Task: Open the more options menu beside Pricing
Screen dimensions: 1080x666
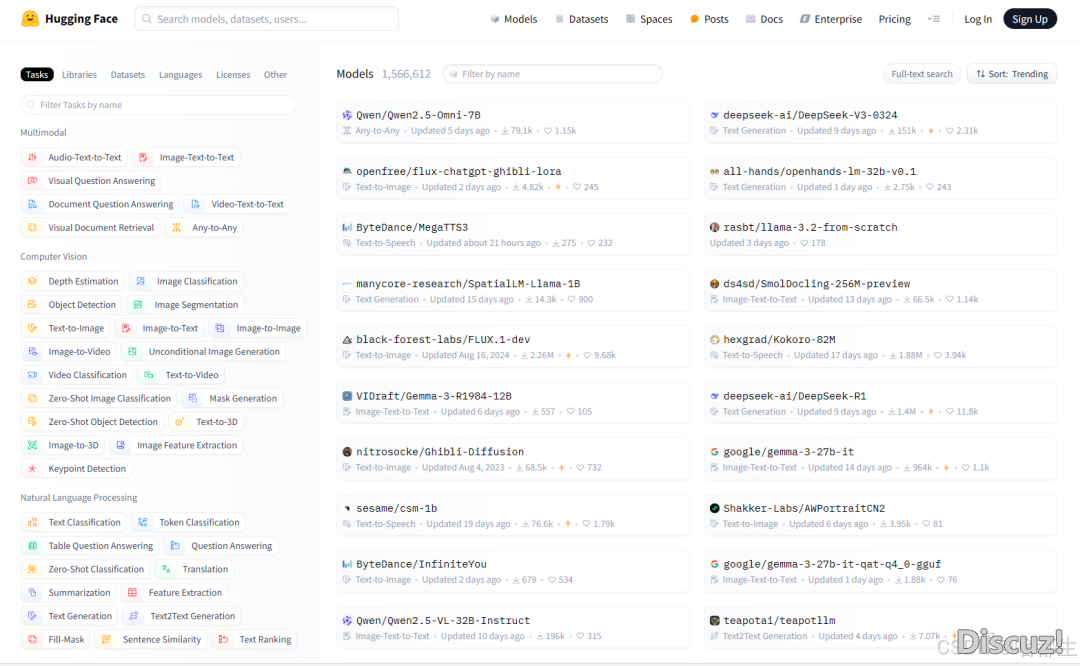Action: (933, 19)
